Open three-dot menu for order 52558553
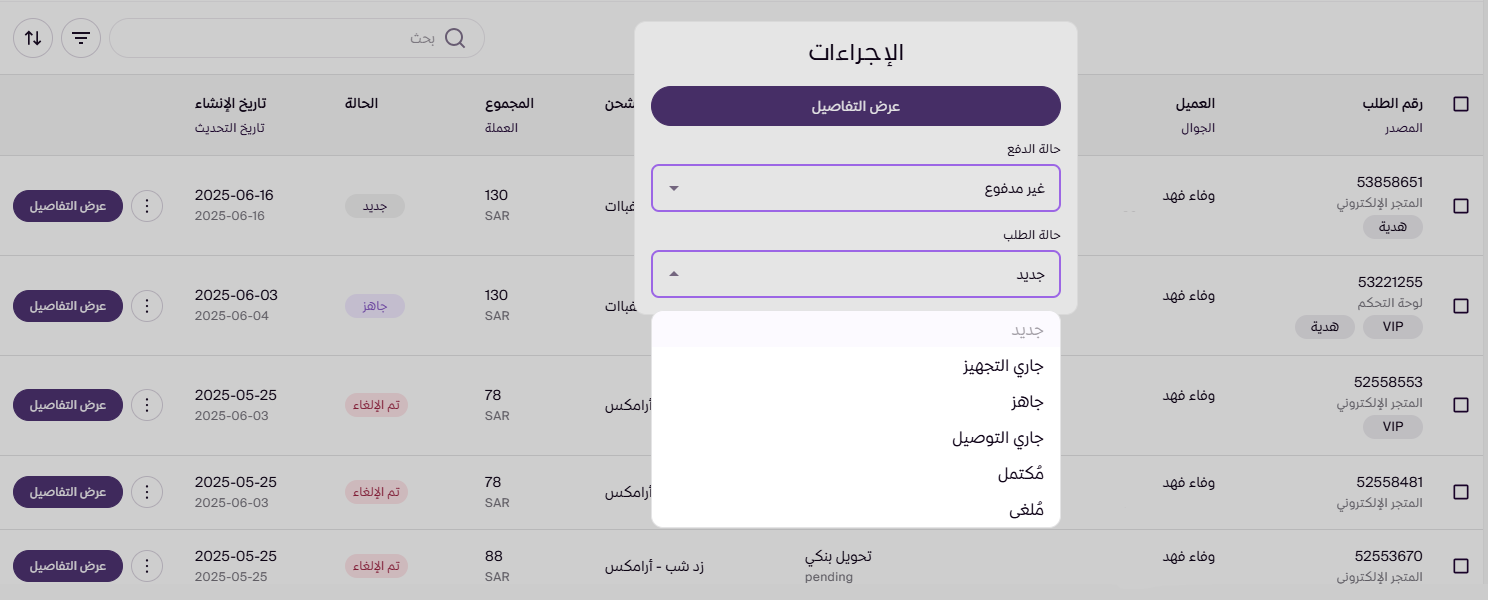Viewport: 1488px width, 600px height. pos(147,405)
